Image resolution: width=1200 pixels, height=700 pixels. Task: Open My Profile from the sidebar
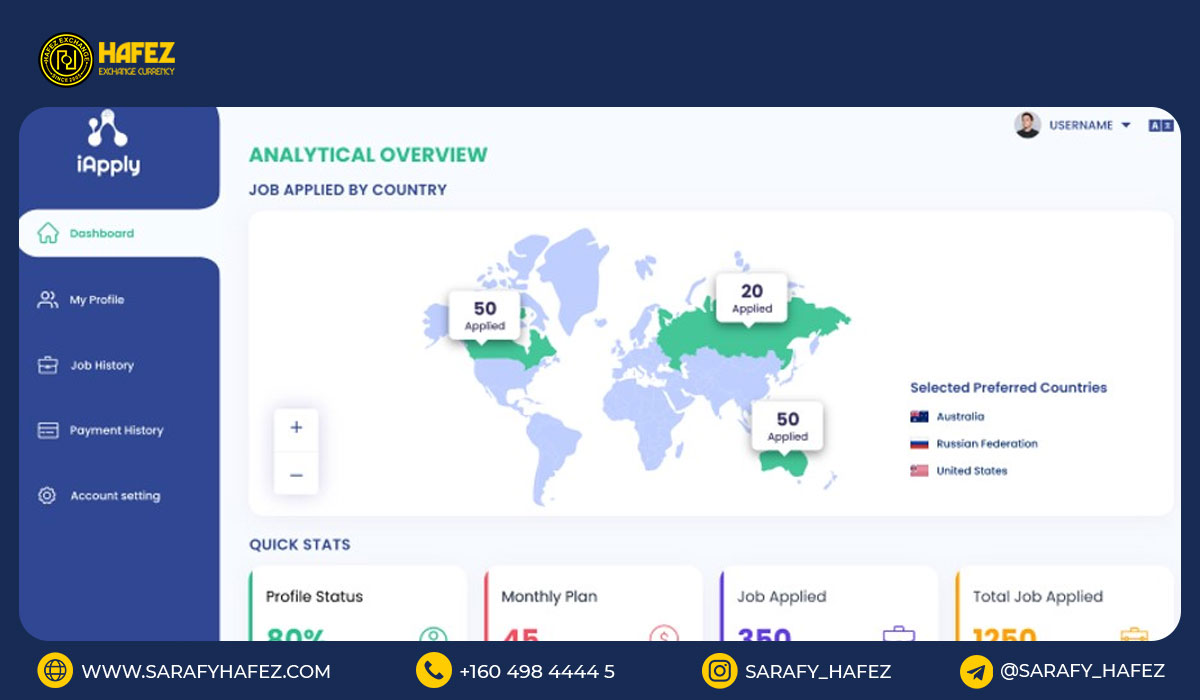point(96,300)
